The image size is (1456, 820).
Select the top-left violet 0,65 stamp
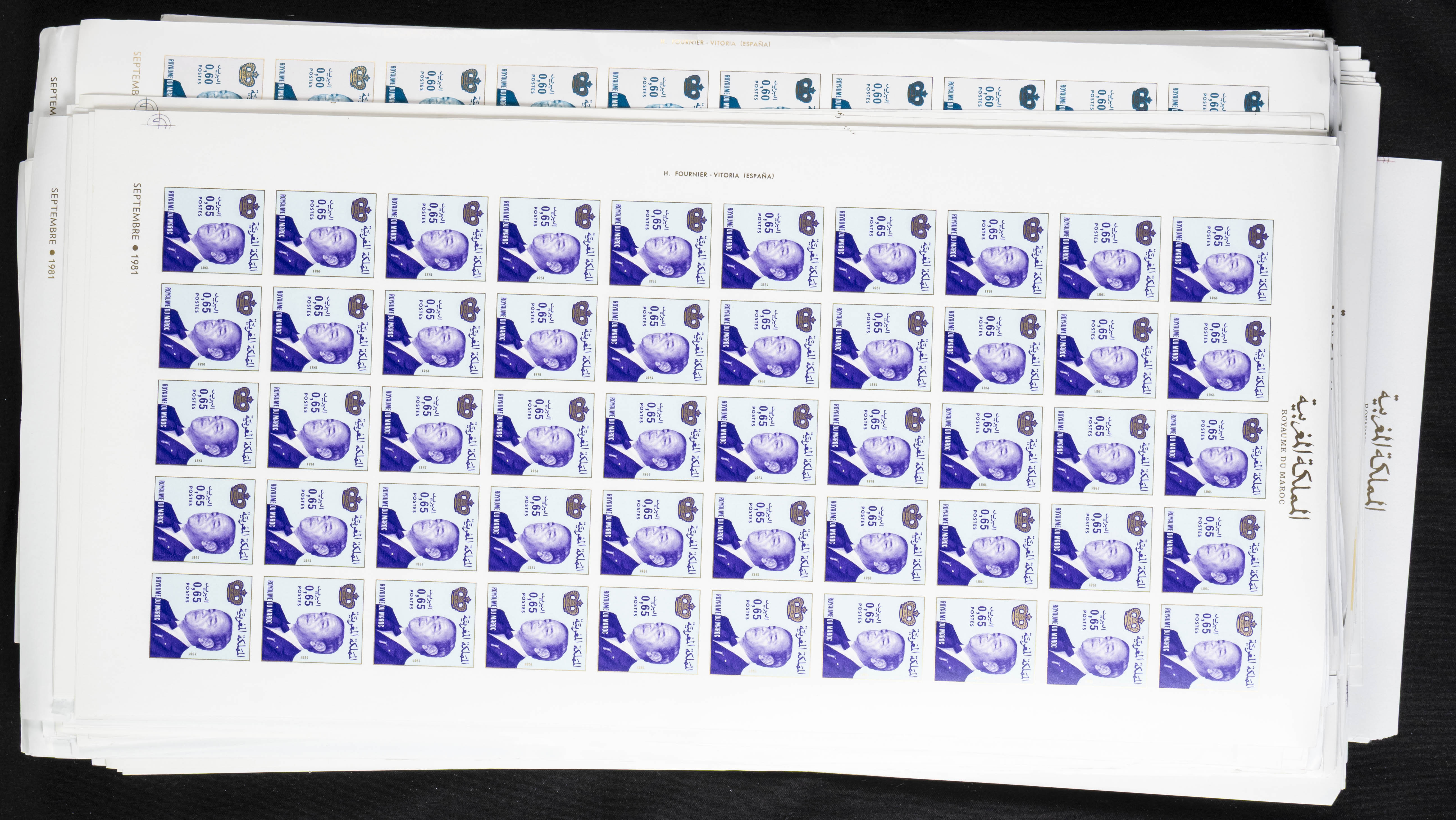tap(213, 231)
